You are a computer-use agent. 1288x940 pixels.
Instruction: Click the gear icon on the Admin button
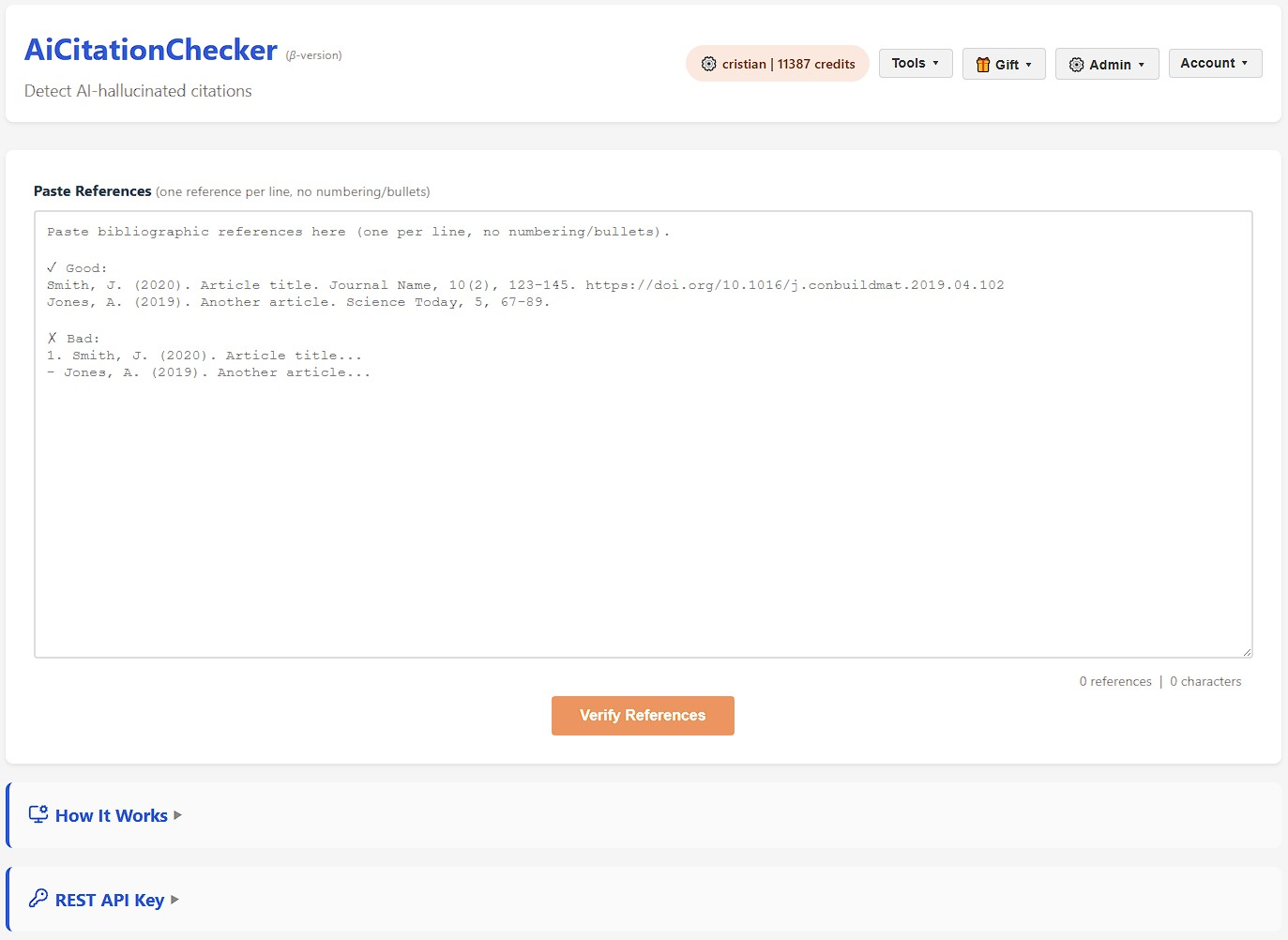pyautogui.click(x=1077, y=64)
